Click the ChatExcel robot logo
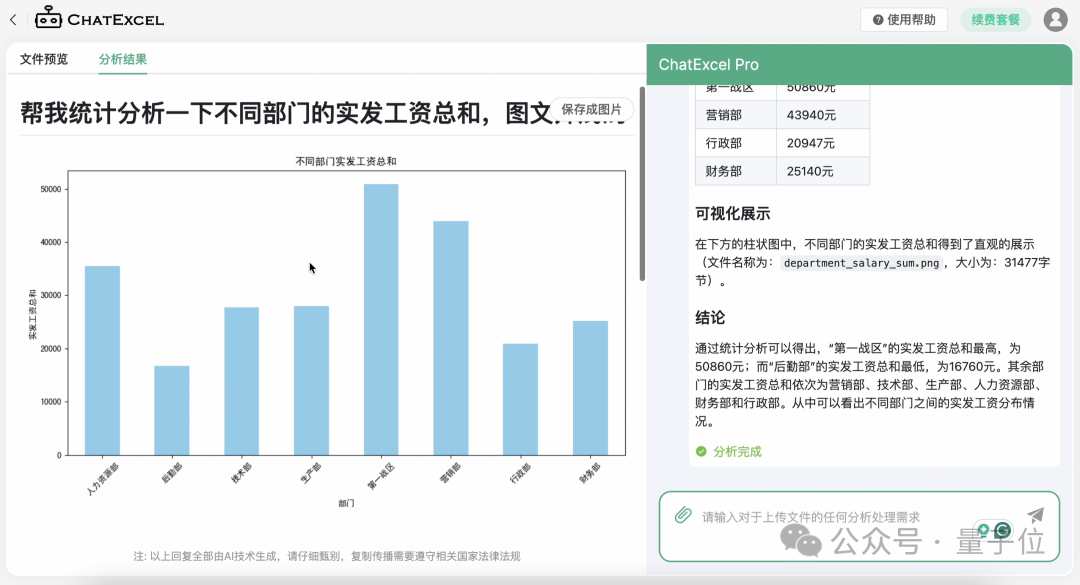The height and width of the screenshot is (585, 1080). pos(48,18)
